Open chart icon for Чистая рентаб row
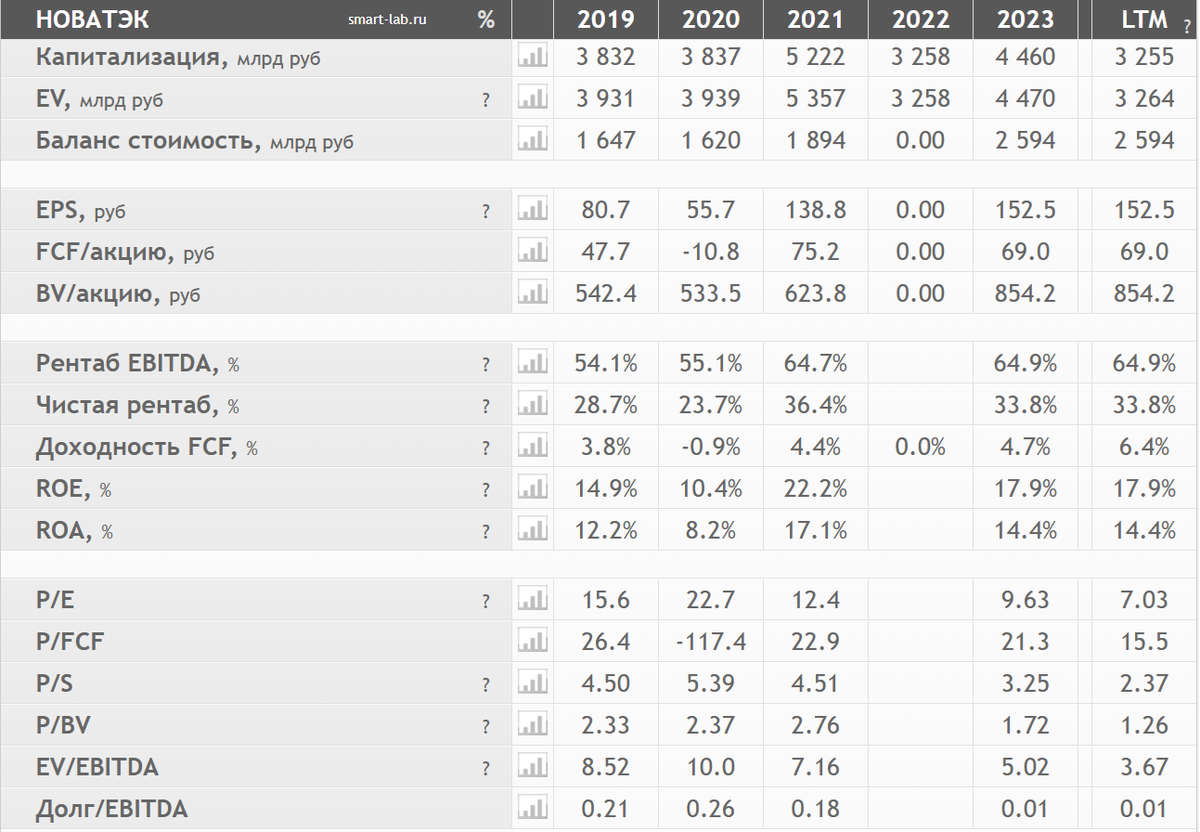1200x832 pixels. [x=533, y=406]
